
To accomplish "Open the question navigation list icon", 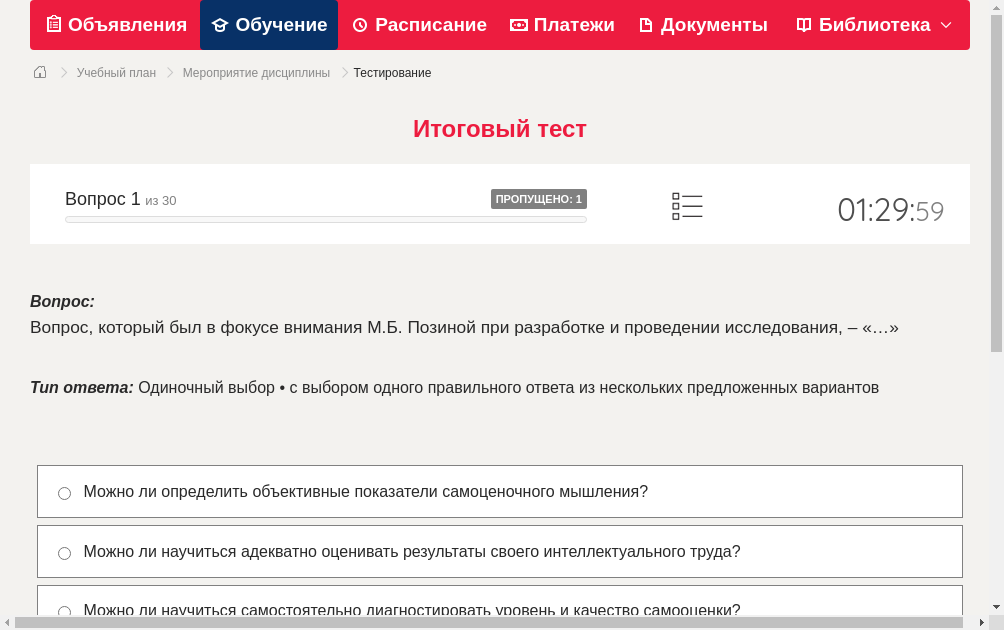I will coord(687,205).
